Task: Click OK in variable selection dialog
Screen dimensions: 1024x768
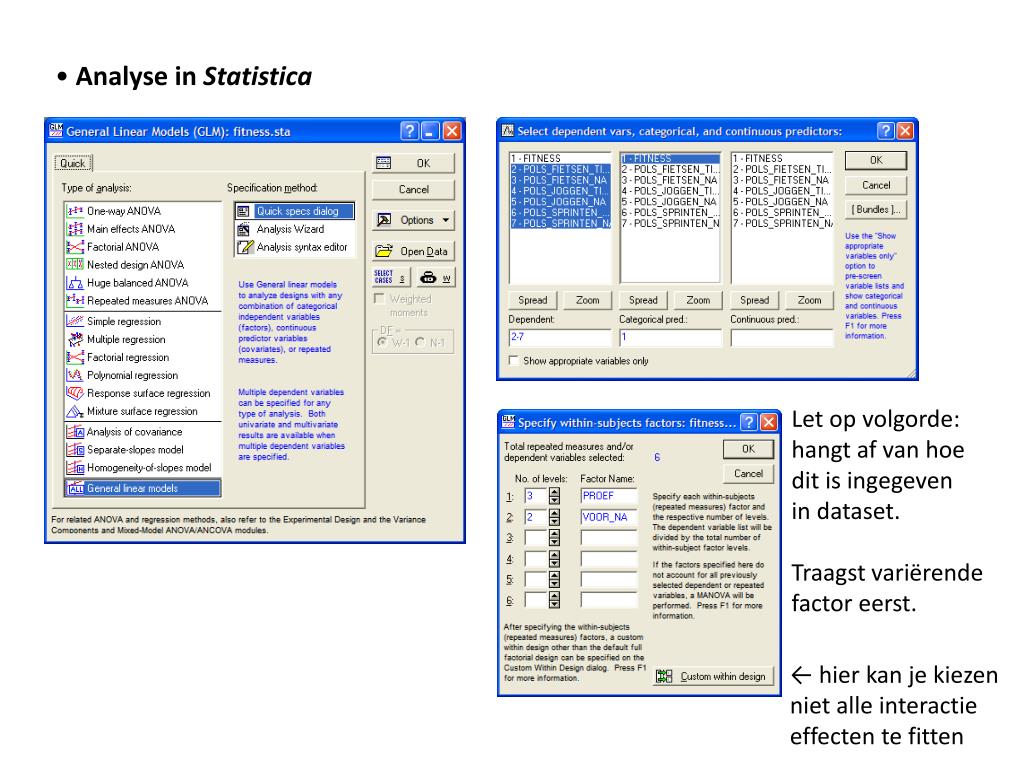Action: point(876,160)
